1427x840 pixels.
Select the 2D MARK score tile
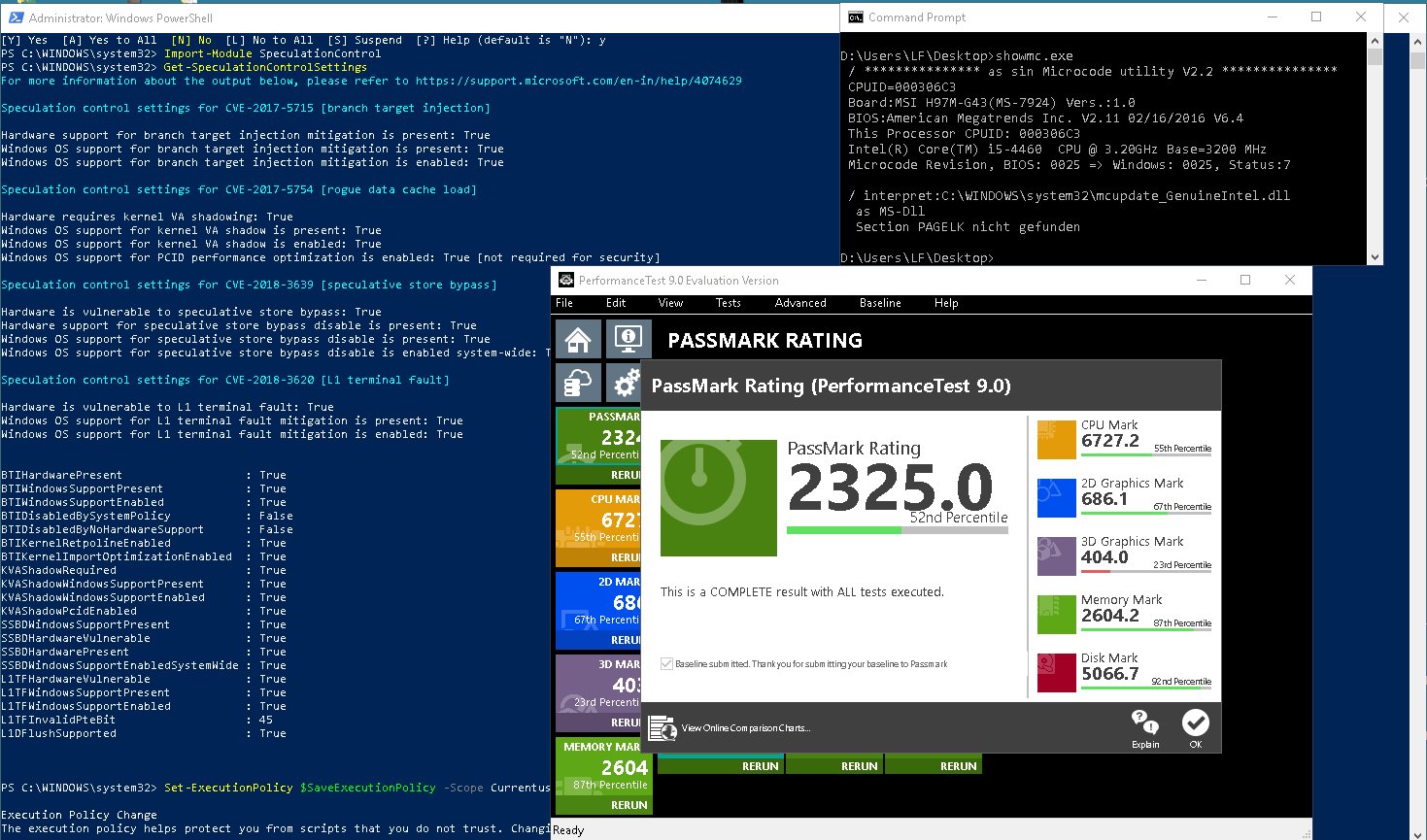coord(598,611)
